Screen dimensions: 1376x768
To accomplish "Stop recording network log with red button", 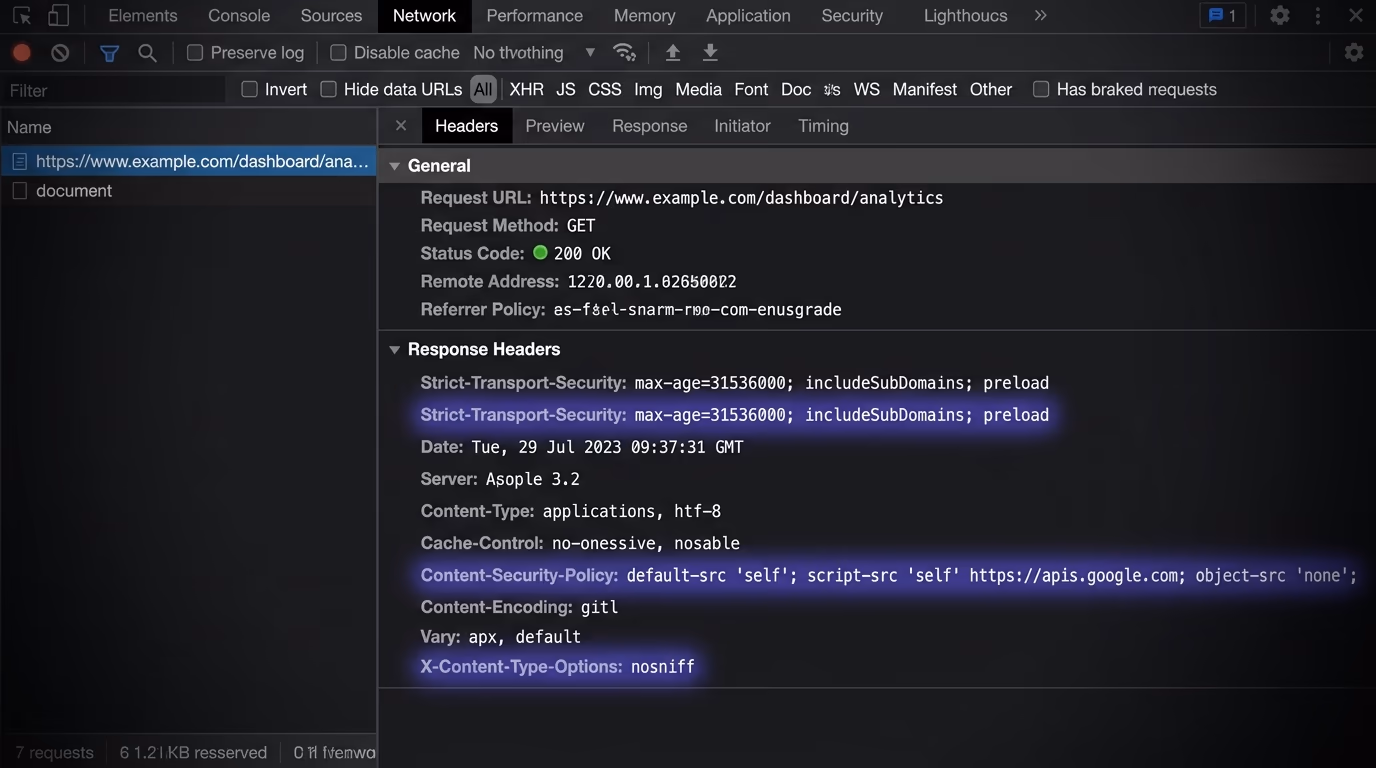I will coord(21,53).
